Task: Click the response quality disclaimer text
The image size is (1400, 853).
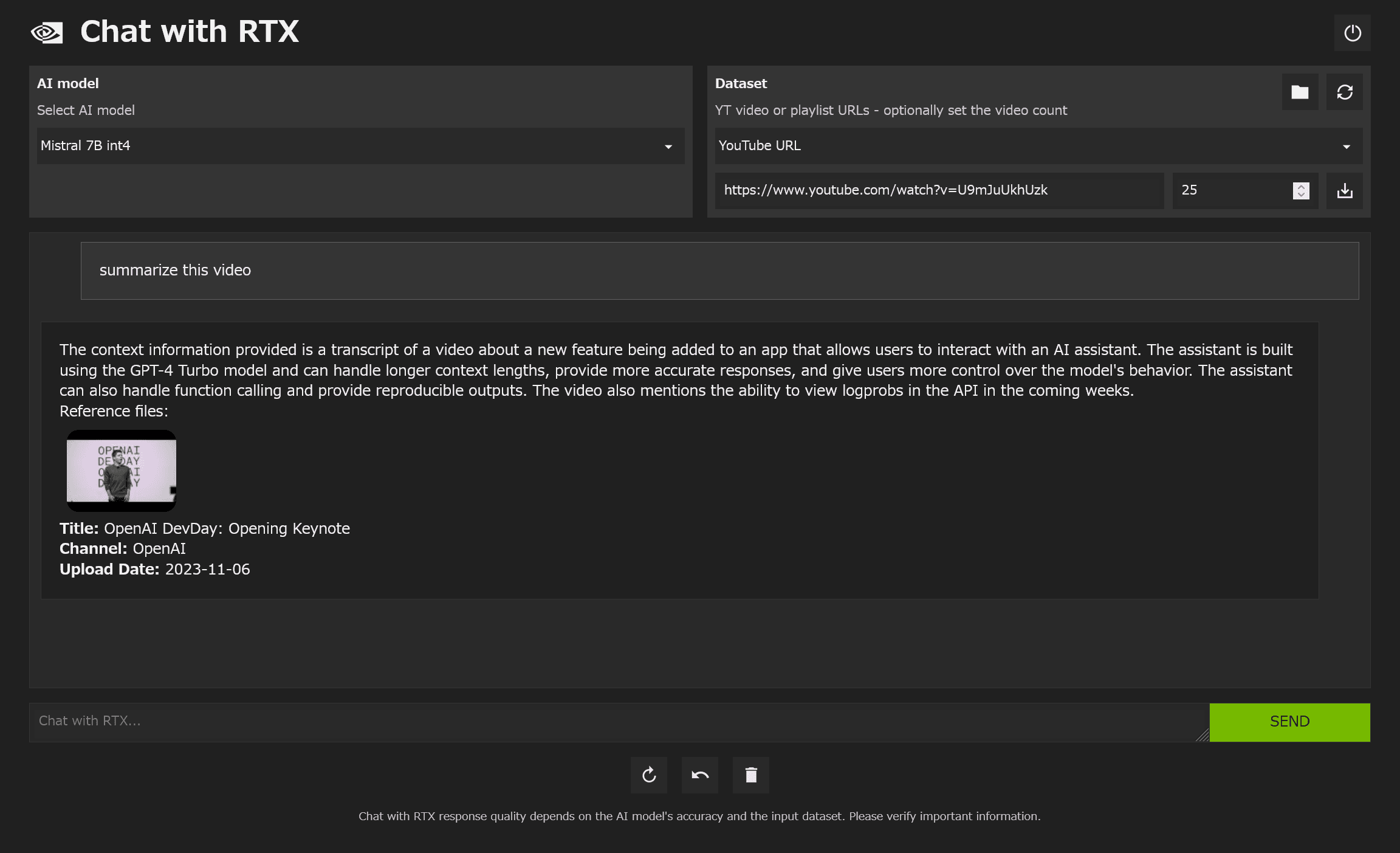Action: (x=699, y=816)
